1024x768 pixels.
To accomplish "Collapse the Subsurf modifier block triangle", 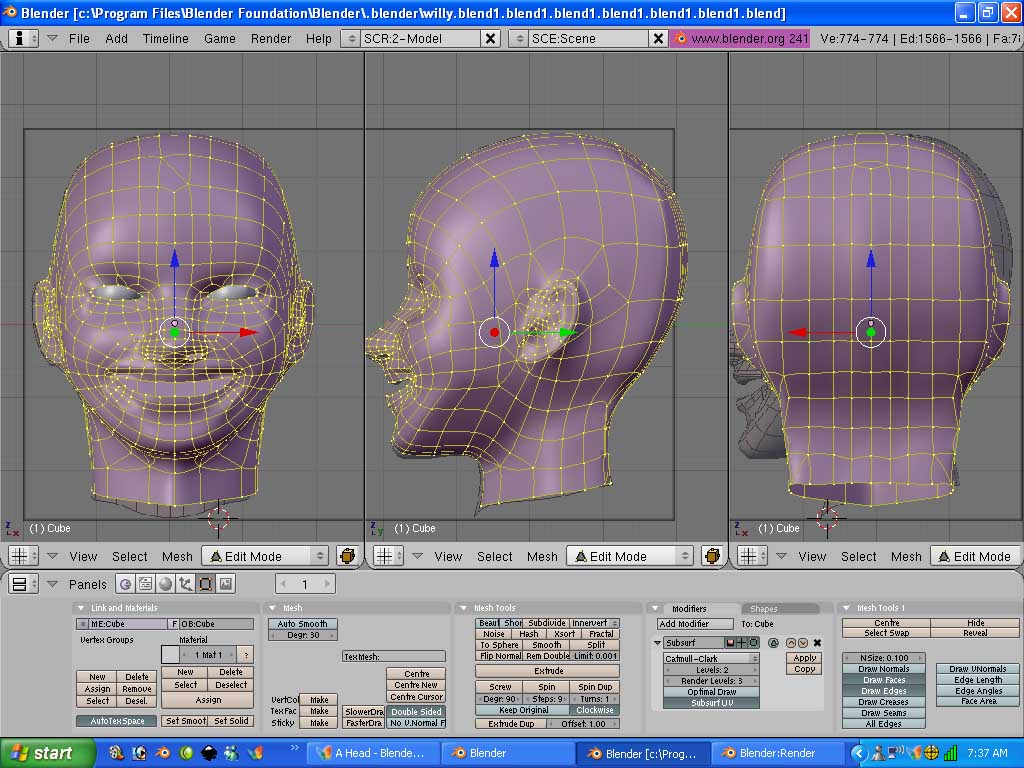I will [x=657, y=643].
